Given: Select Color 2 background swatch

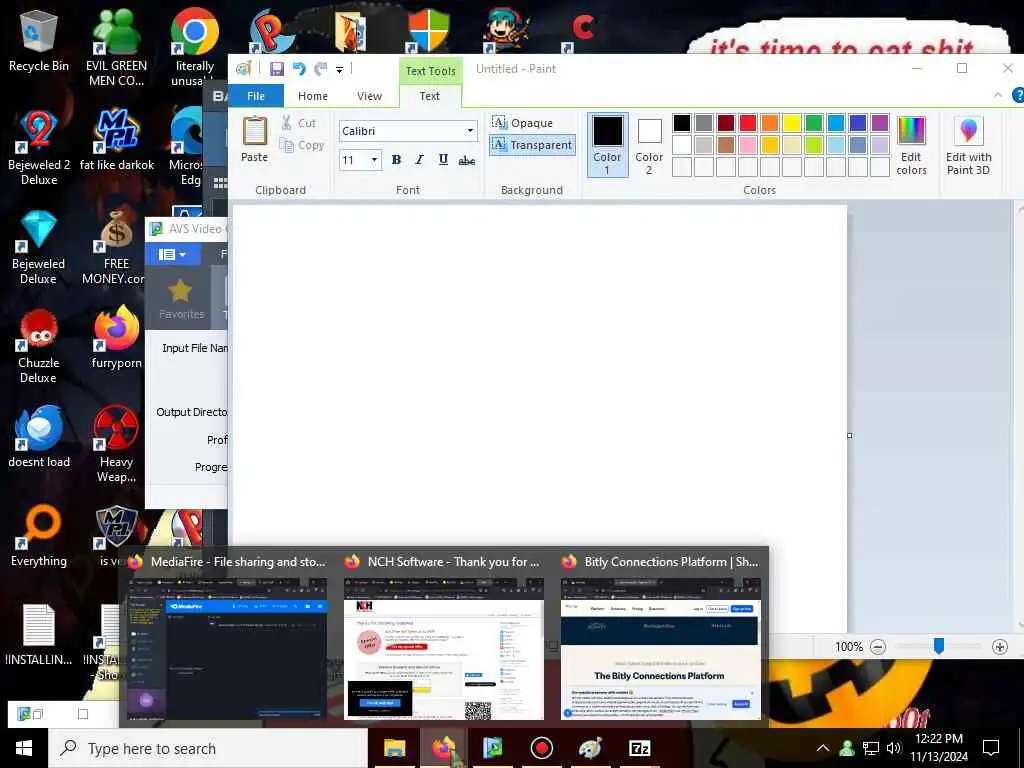Looking at the screenshot, I should tap(649, 144).
